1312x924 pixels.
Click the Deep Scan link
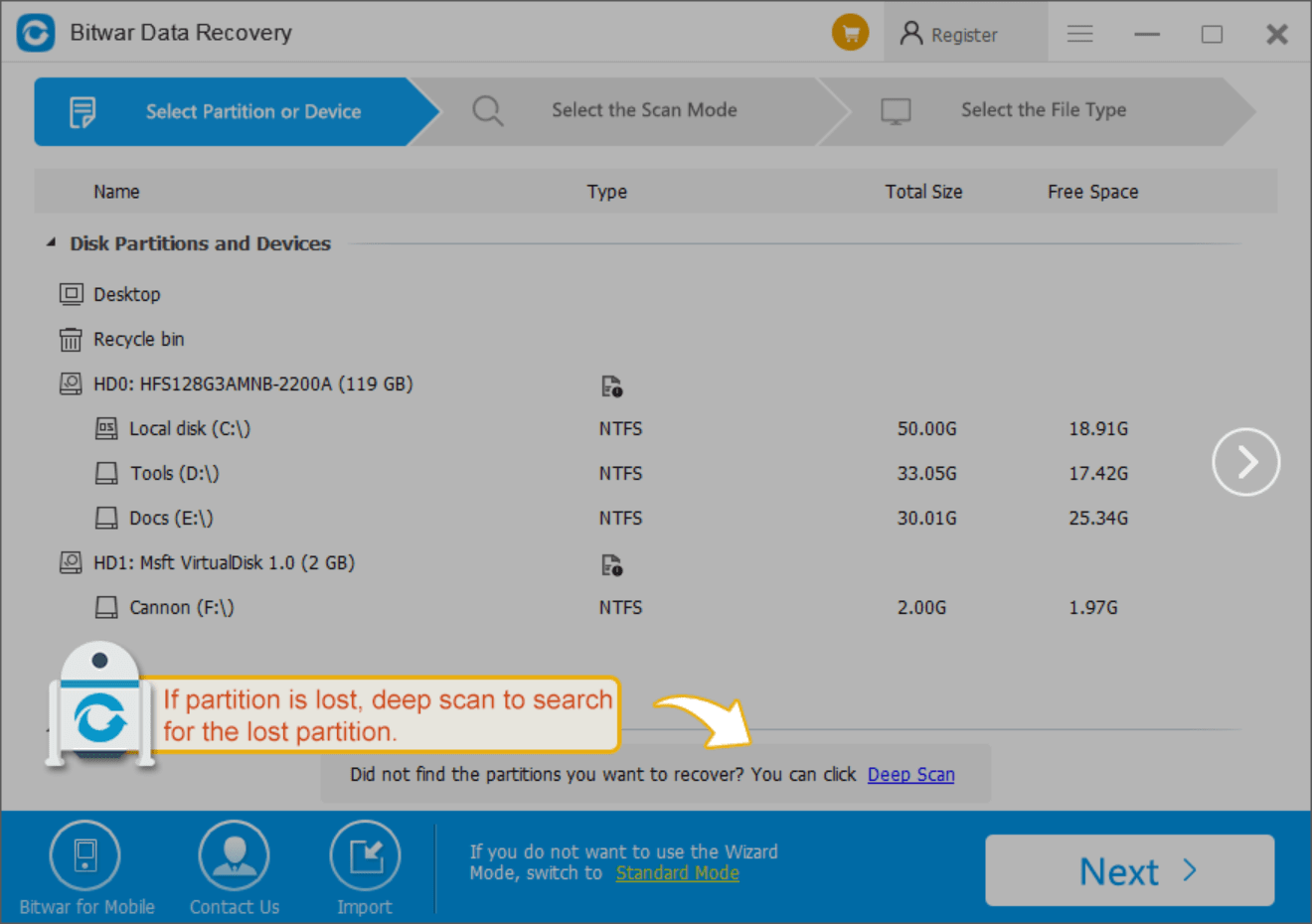click(910, 774)
